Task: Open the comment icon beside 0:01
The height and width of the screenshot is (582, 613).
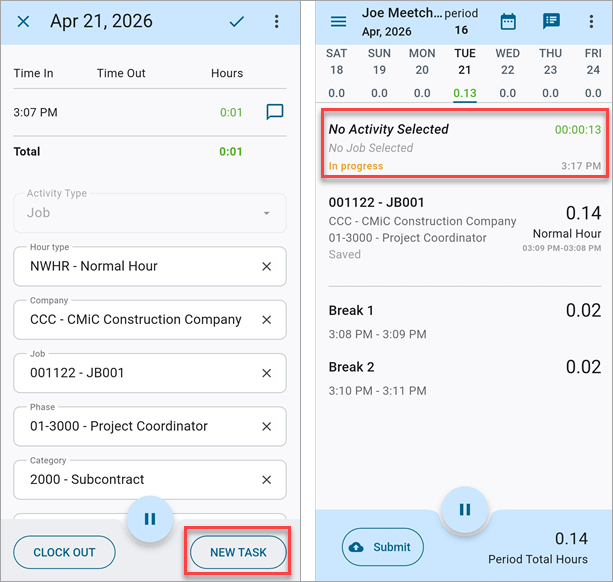Action: pos(275,112)
